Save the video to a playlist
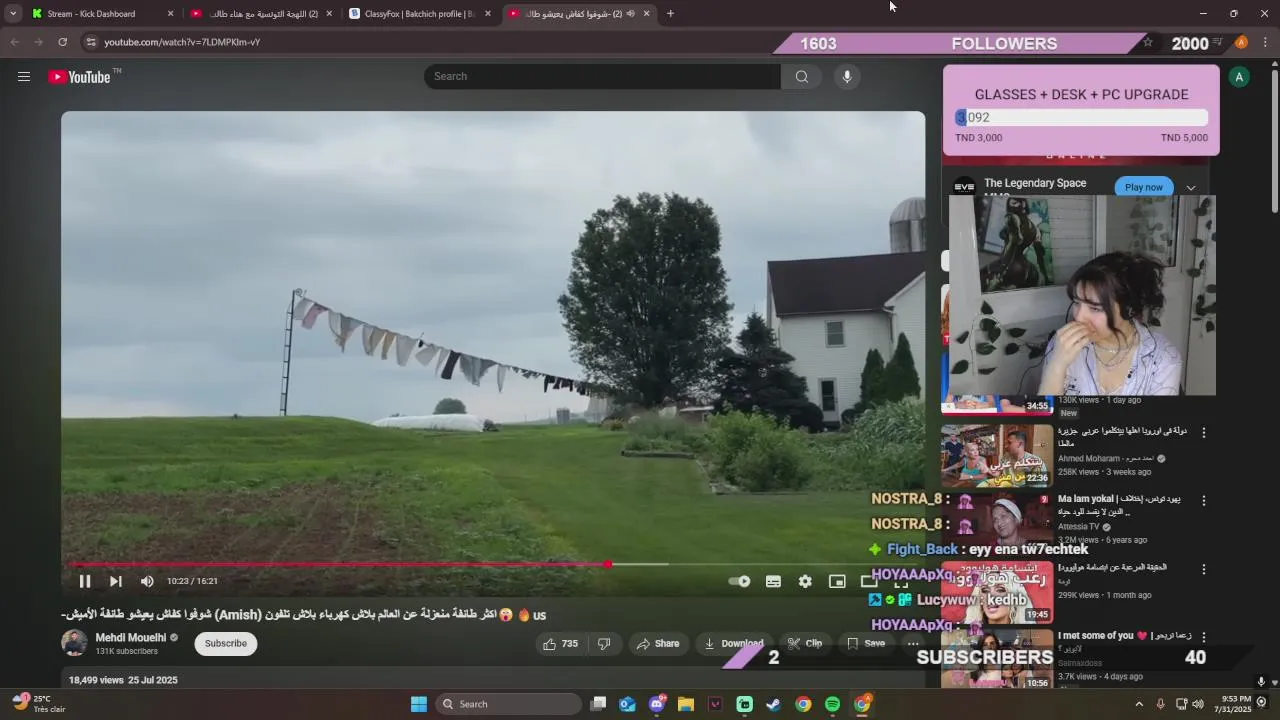Screen dimensions: 1280x720 coord(865,644)
